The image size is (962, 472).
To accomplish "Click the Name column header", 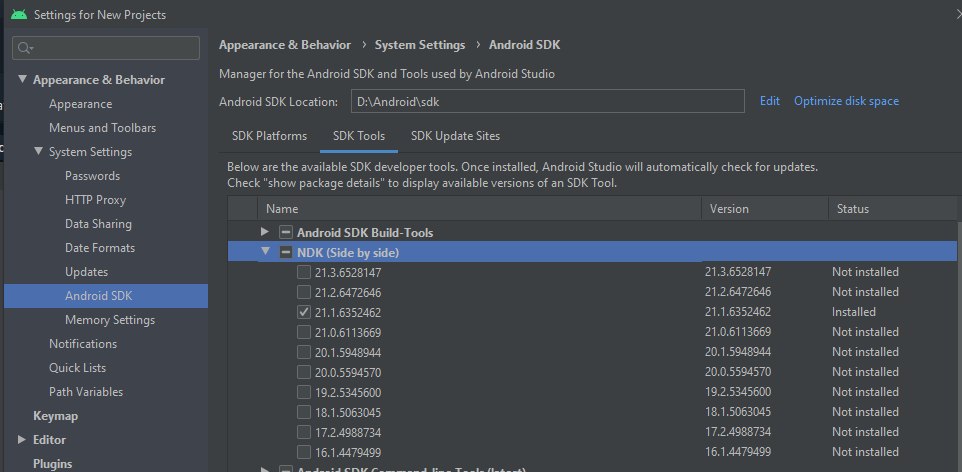I will point(479,209).
